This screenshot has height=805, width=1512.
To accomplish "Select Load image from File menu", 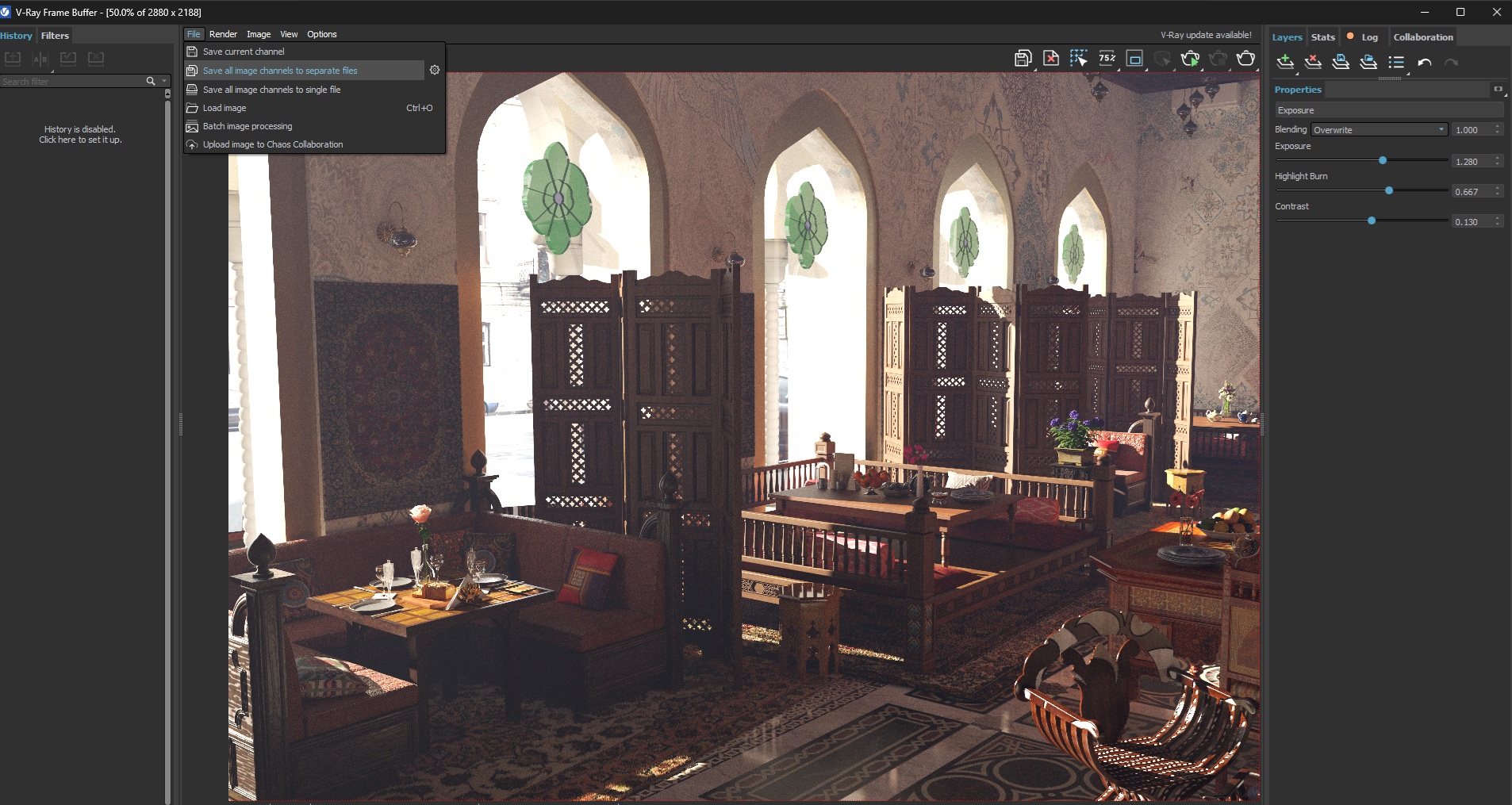I will tap(224, 108).
